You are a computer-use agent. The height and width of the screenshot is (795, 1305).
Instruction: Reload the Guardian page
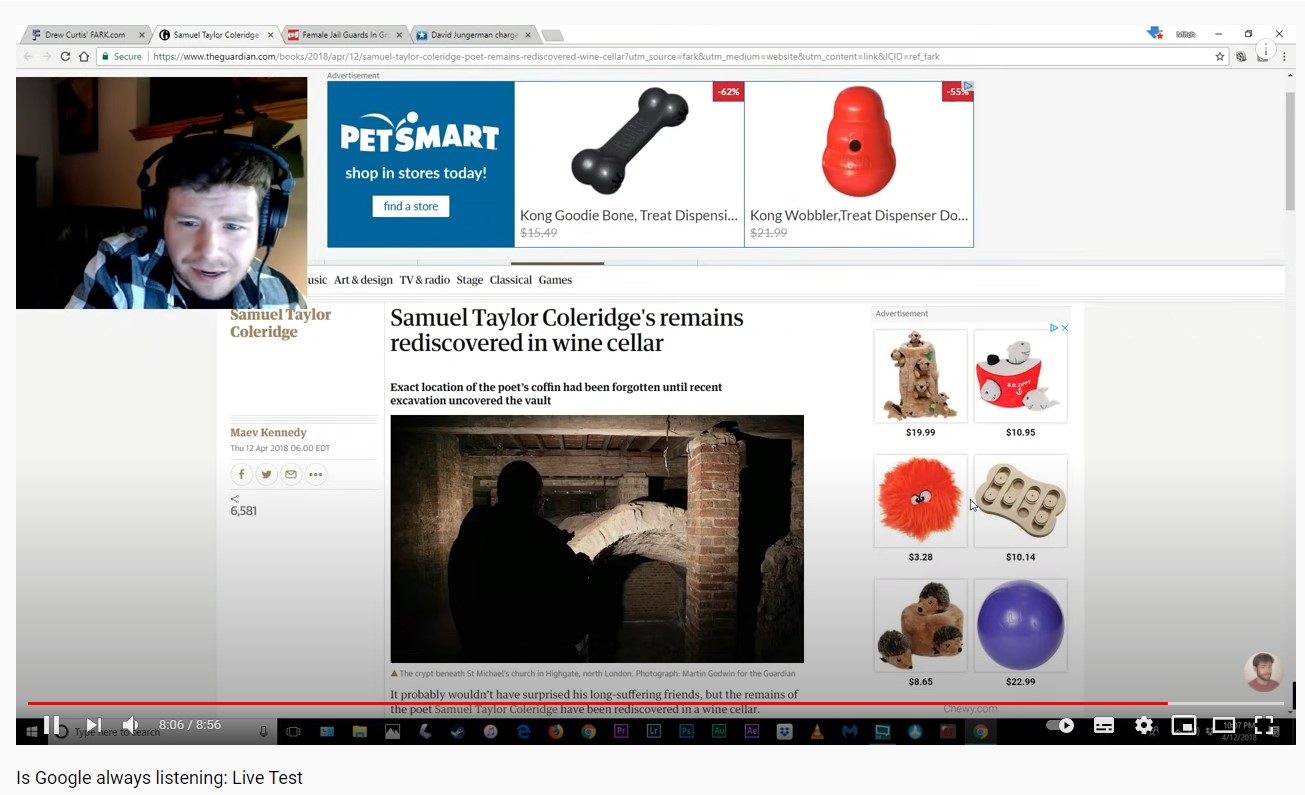(x=66, y=57)
